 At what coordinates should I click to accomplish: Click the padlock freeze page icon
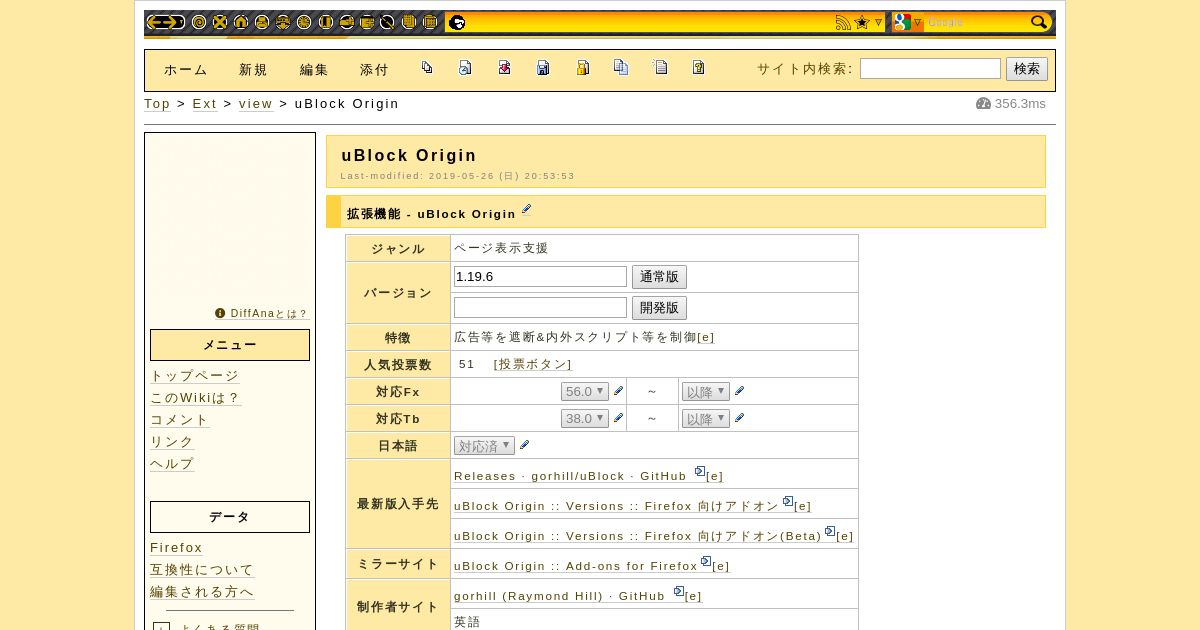[x=582, y=67]
